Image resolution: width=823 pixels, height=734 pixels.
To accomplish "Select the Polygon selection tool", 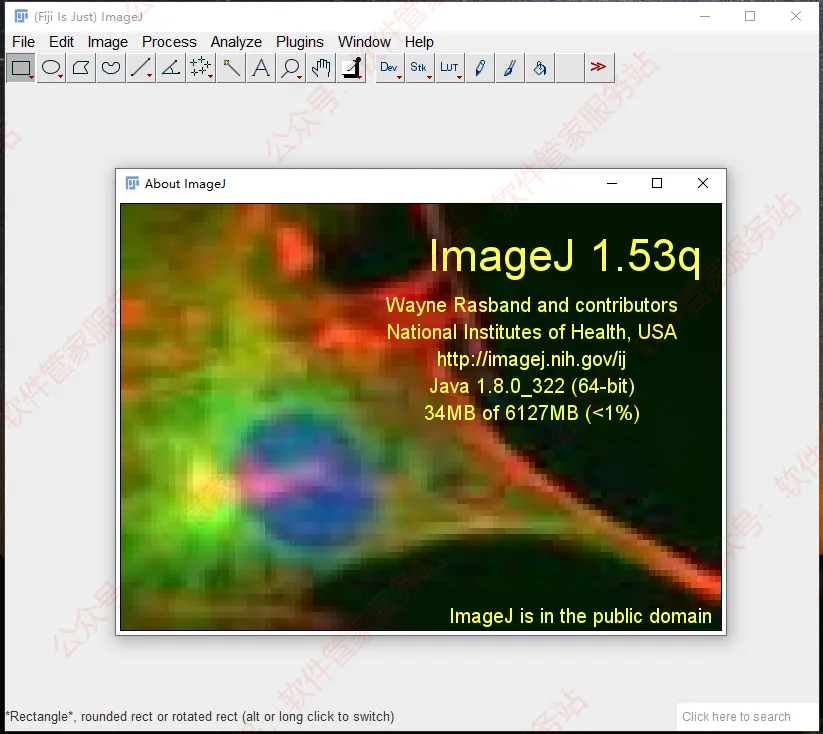I will pyautogui.click(x=81, y=68).
